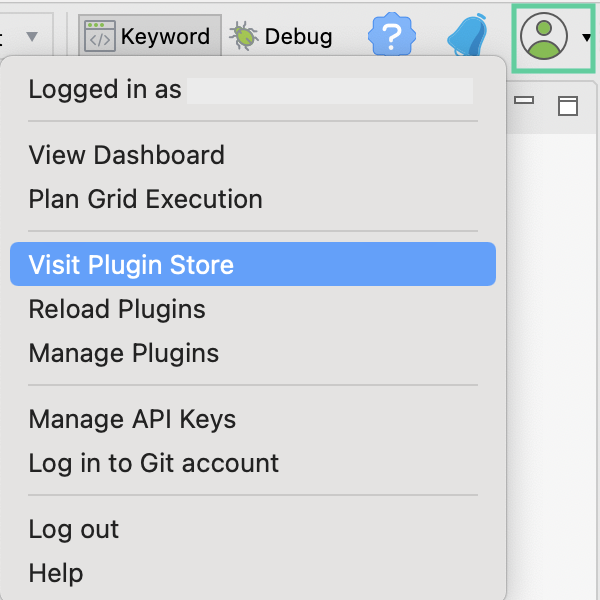600x600 pixels.
Task: Click Log out in the profile menu
Action: [x=73, y=529]
